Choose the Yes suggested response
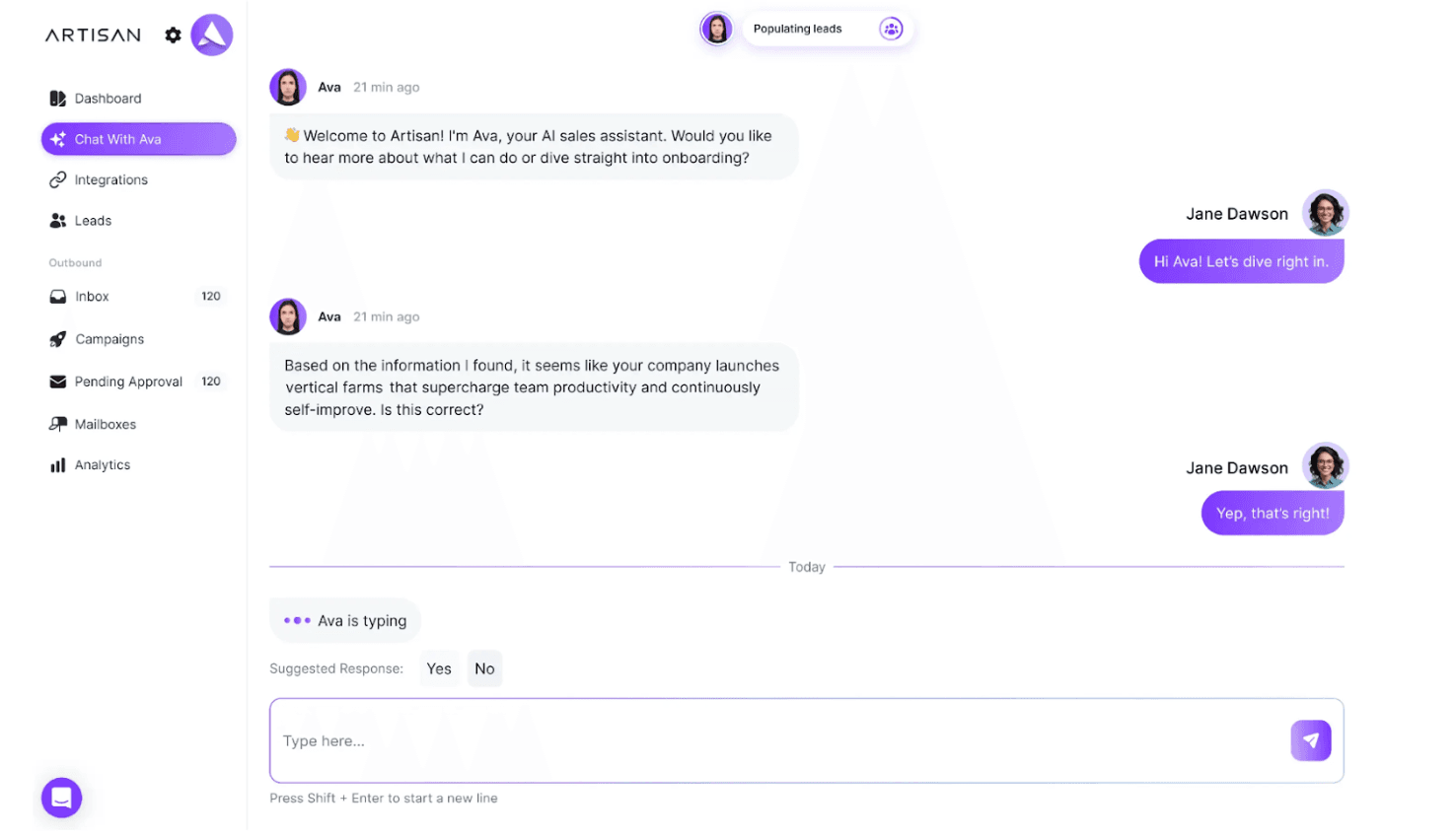This screenshot has height=838, width=1456. click(x=439, y=668)
